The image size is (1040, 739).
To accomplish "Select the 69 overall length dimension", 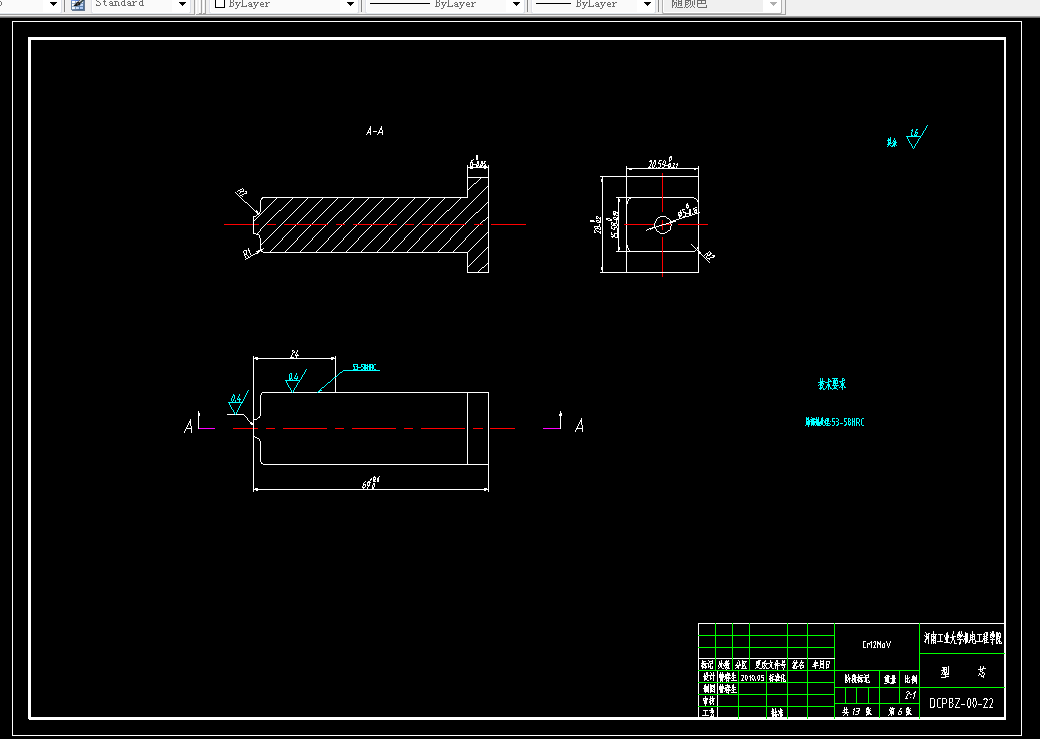I will click(371, 483).
